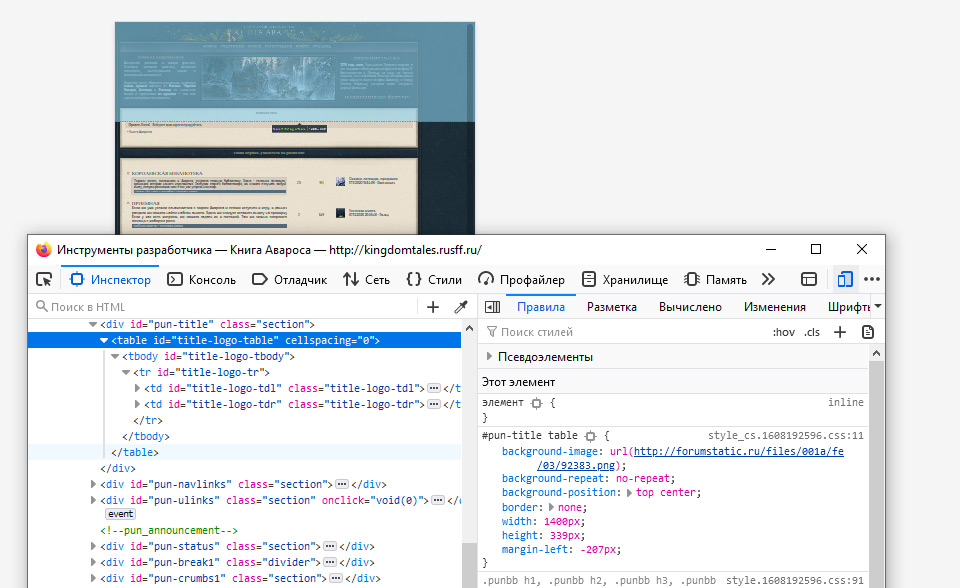Collapse the title-logo-tr node
The width and height of the screenshot is (960, 588).
[x=126, y=372]
